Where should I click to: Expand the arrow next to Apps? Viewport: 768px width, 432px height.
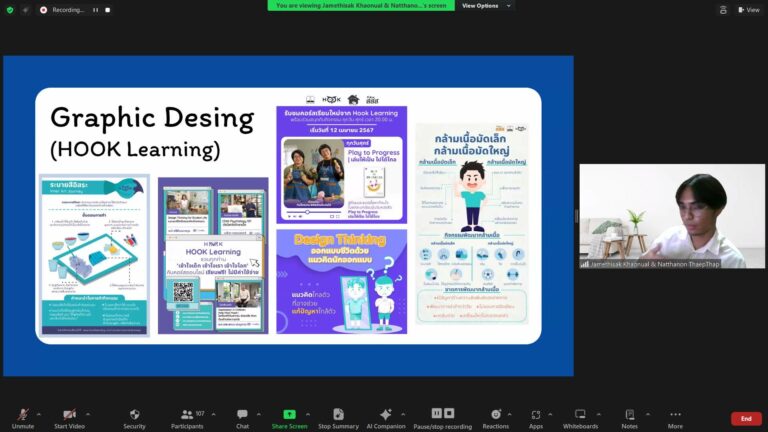tap(550, 414)
